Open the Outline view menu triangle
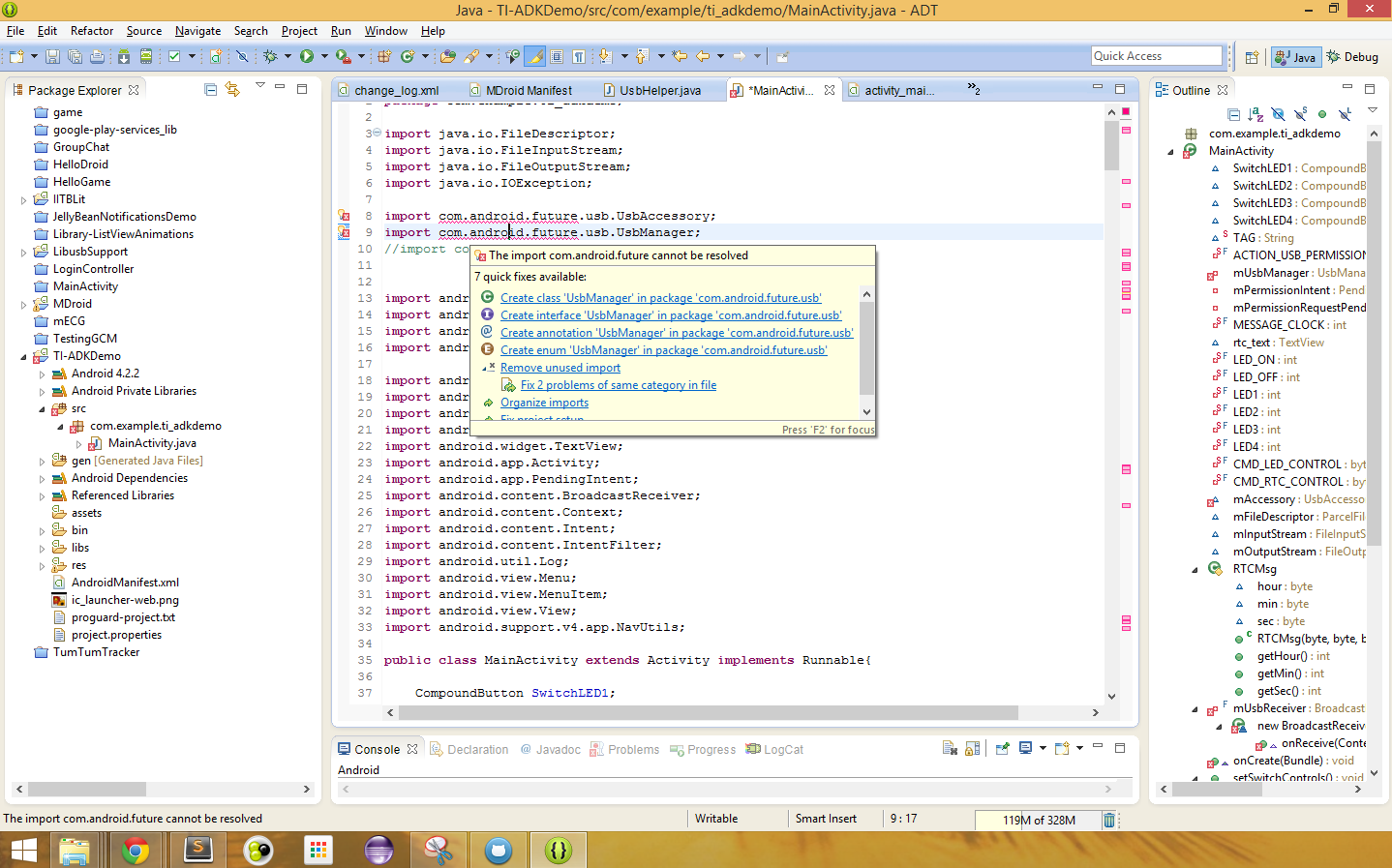This screenshot has width=1392, height=868. pyautogui.click(x=1373, y=110)
